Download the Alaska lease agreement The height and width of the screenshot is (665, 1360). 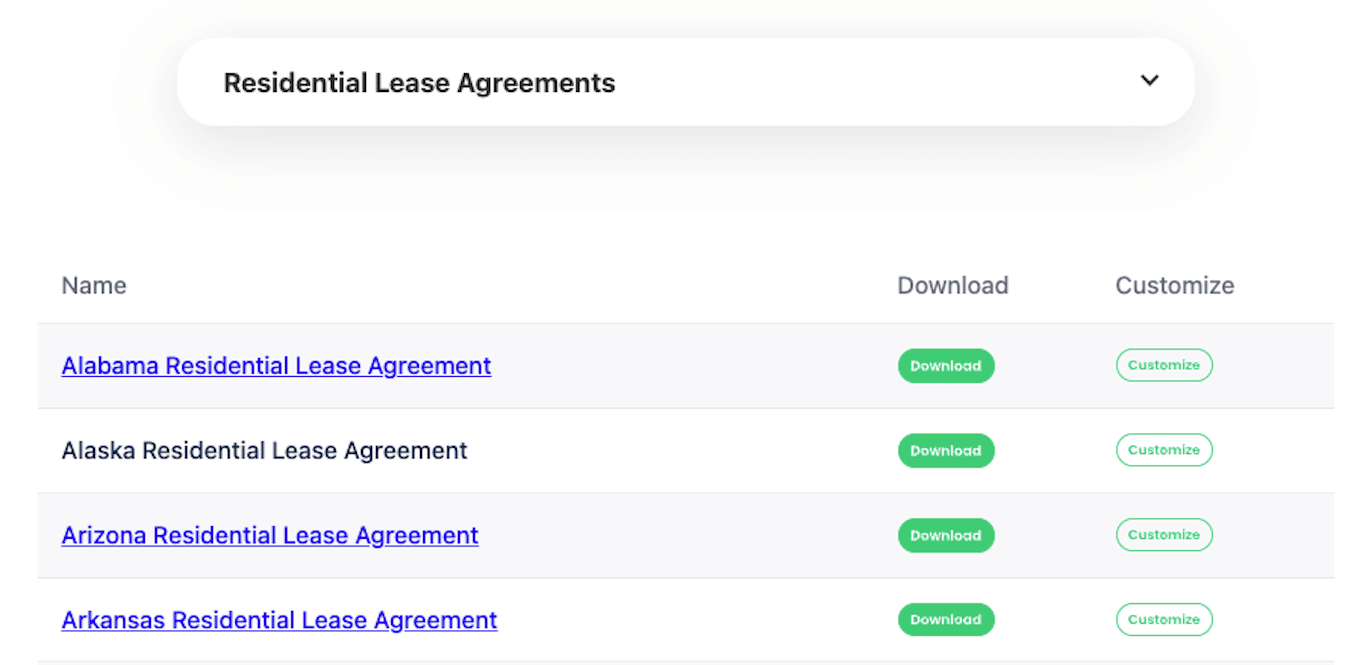(945, 451)
